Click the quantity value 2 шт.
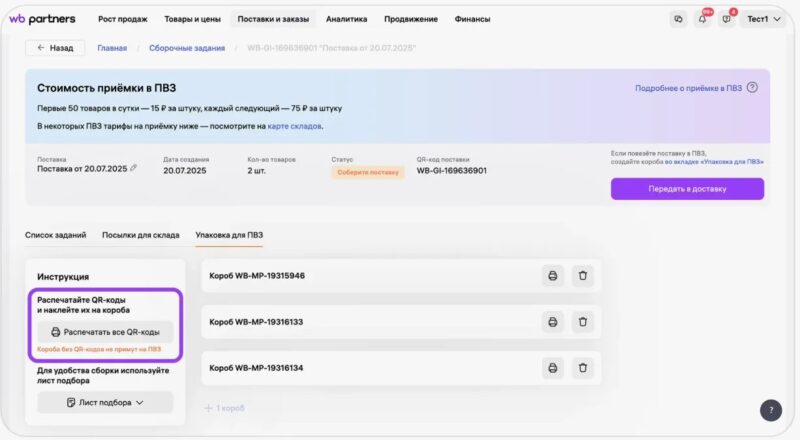The height and width of the screenshot is (440, 800). point(257,170)
